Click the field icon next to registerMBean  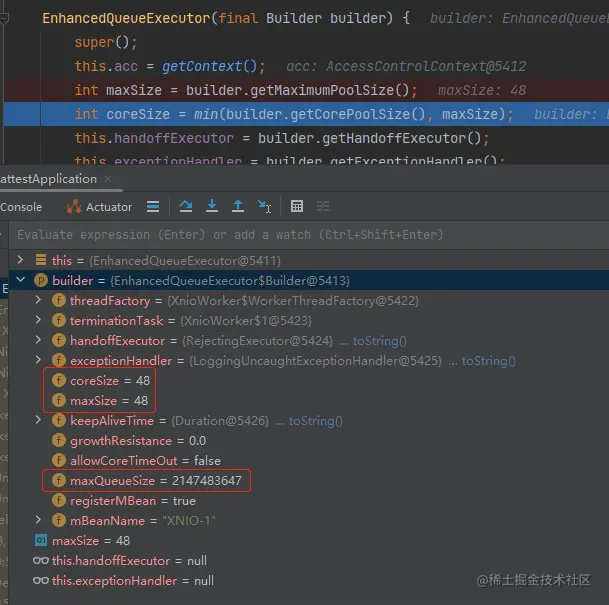[x=59, y=500]
